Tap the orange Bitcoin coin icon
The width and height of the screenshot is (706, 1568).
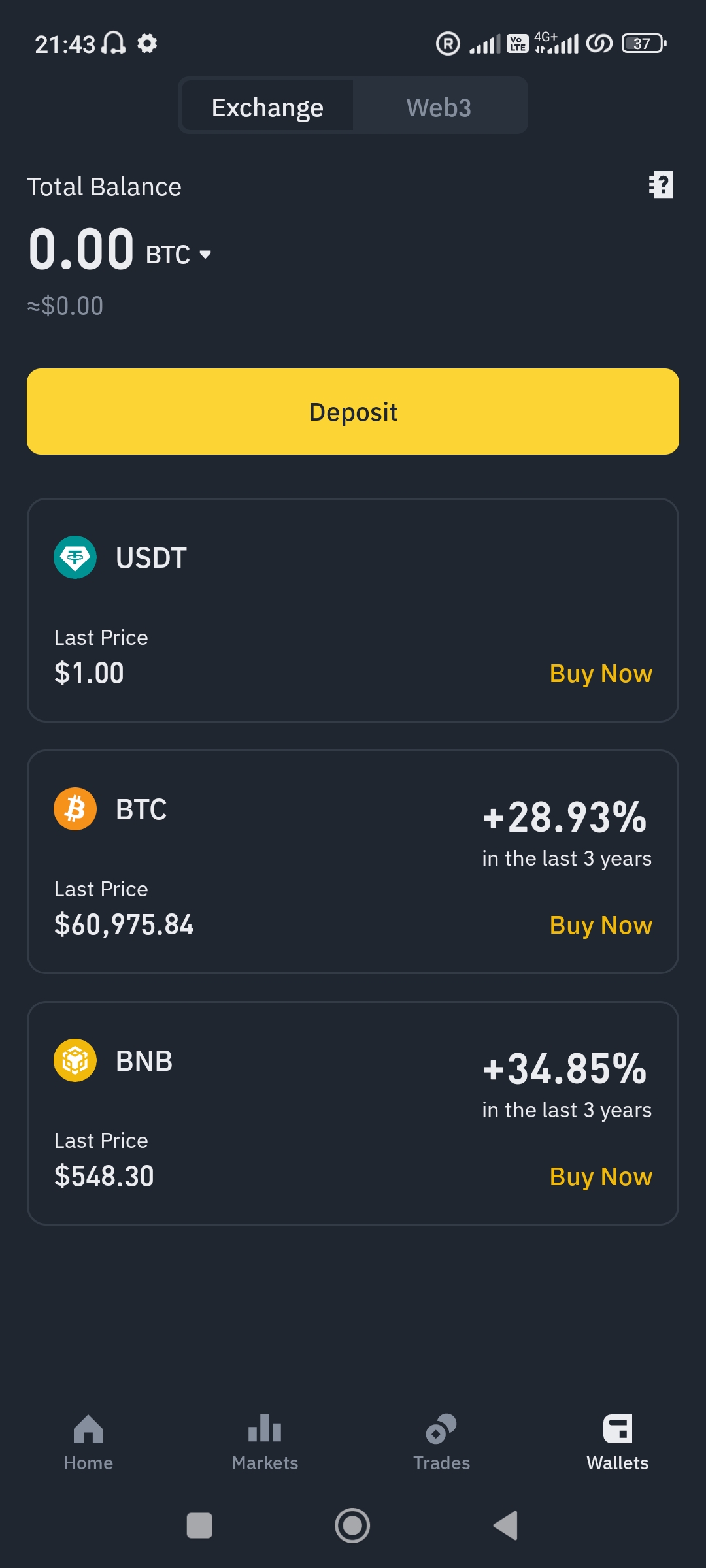[75, 809]
